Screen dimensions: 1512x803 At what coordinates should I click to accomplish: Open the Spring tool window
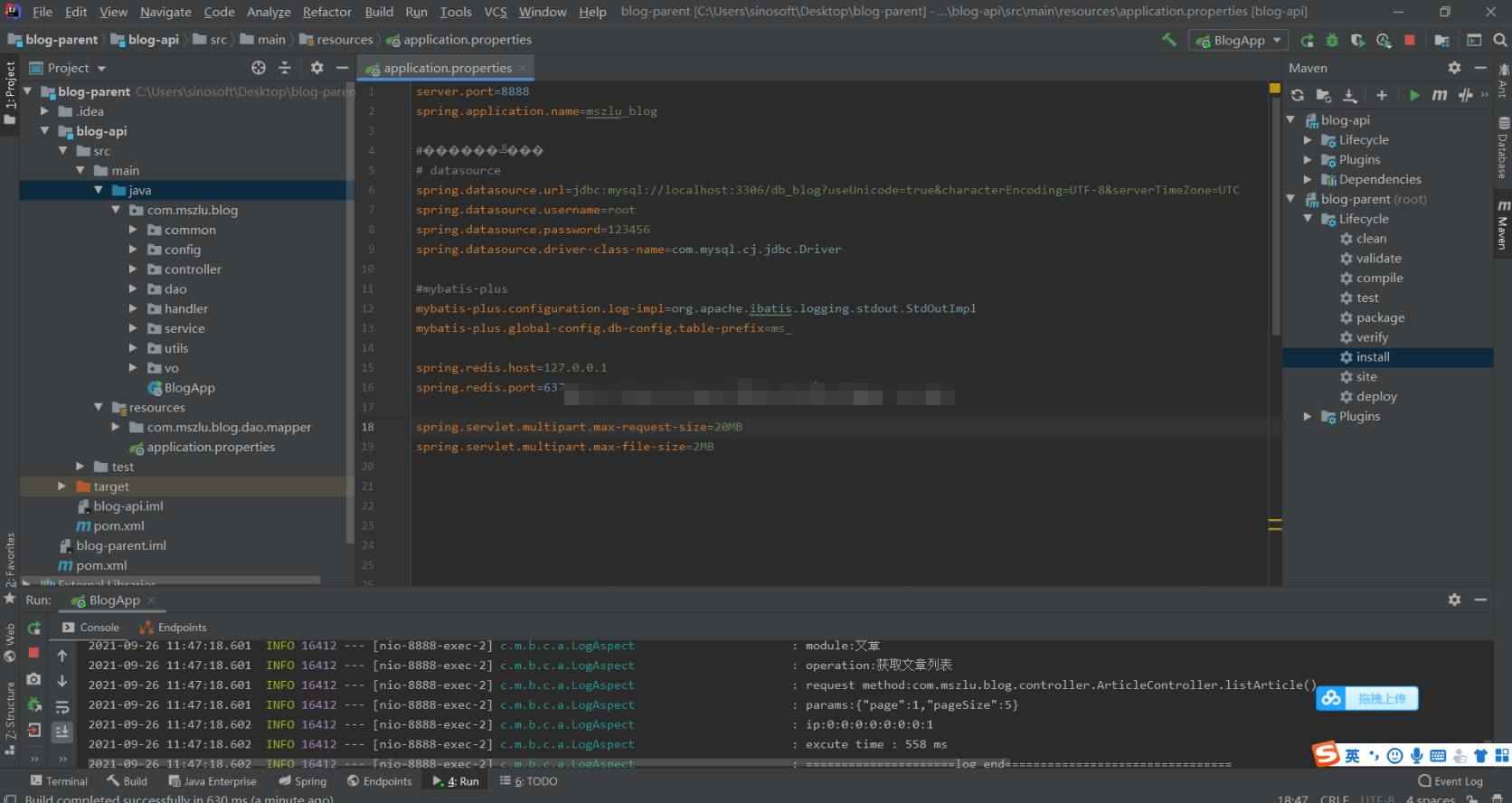pos(303,781)
